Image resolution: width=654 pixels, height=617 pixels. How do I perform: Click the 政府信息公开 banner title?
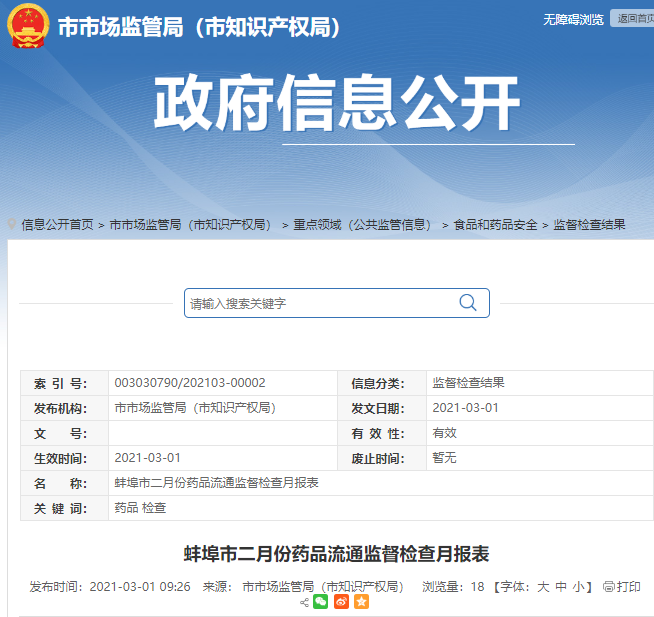pos(337,103)
